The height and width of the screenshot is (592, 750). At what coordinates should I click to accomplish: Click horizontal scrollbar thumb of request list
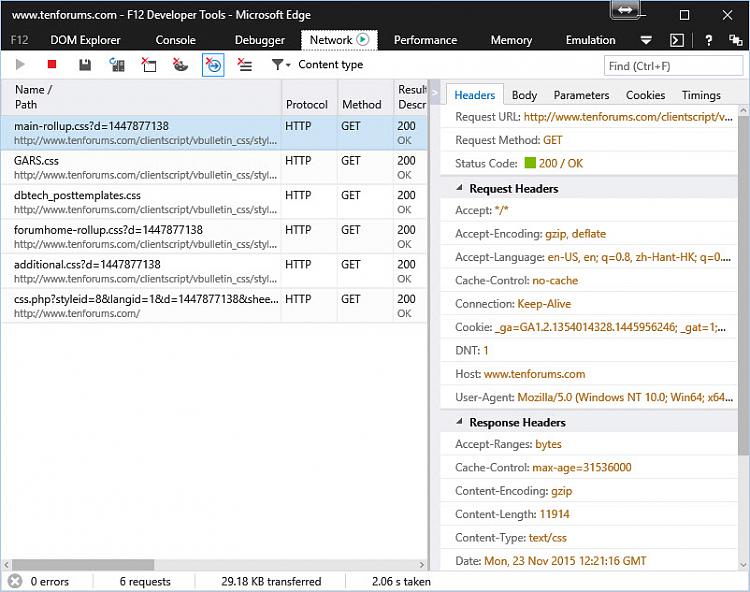pos(83,565)
